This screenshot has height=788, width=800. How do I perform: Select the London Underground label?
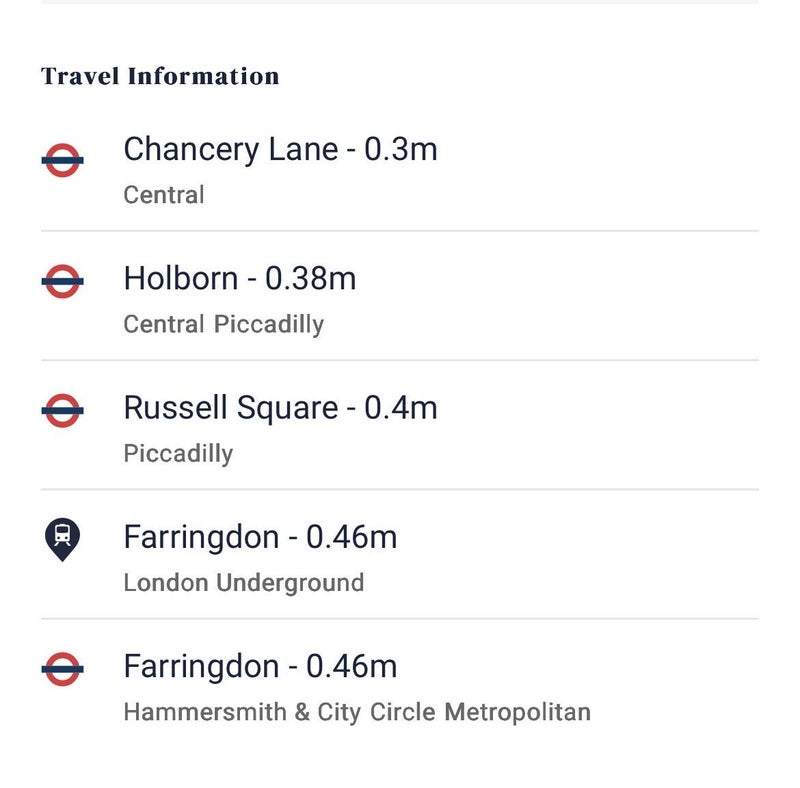click(243, 582)
